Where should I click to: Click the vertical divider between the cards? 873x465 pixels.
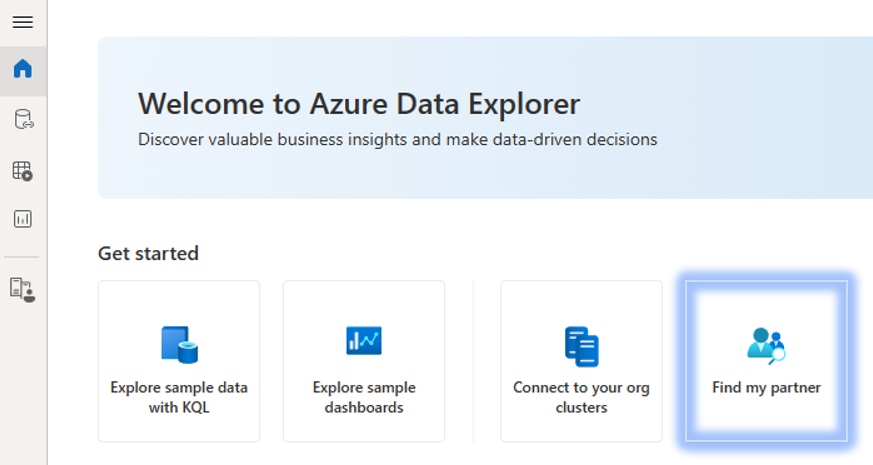473,360
